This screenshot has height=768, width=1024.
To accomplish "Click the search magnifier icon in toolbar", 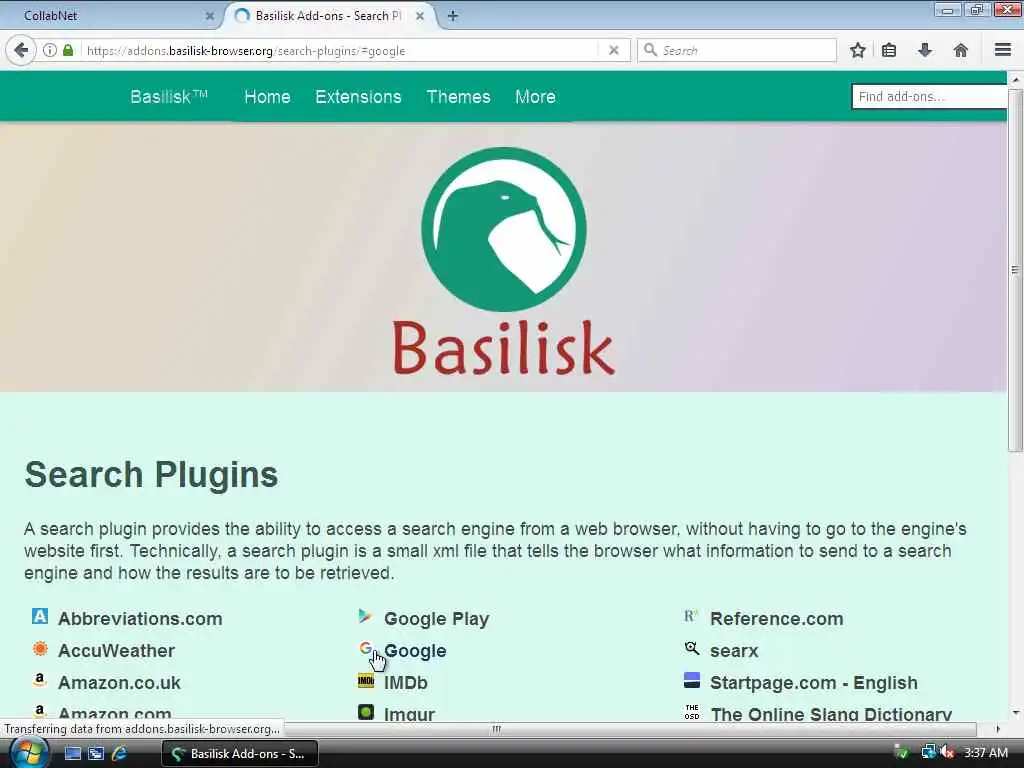I will [650, 50].
